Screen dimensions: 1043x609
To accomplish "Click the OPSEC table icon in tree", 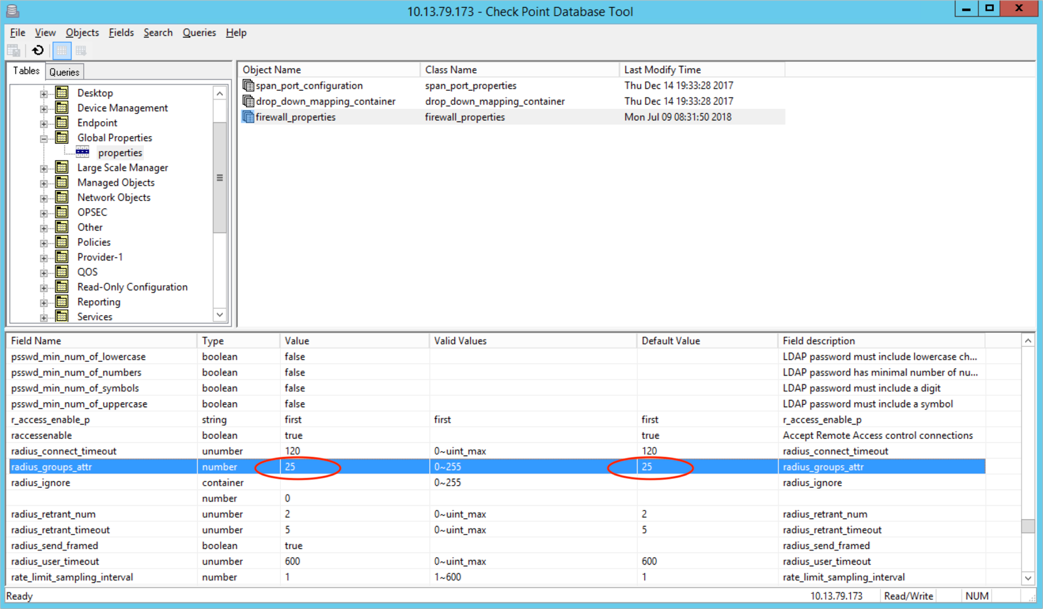I will [x=62, y=212].
